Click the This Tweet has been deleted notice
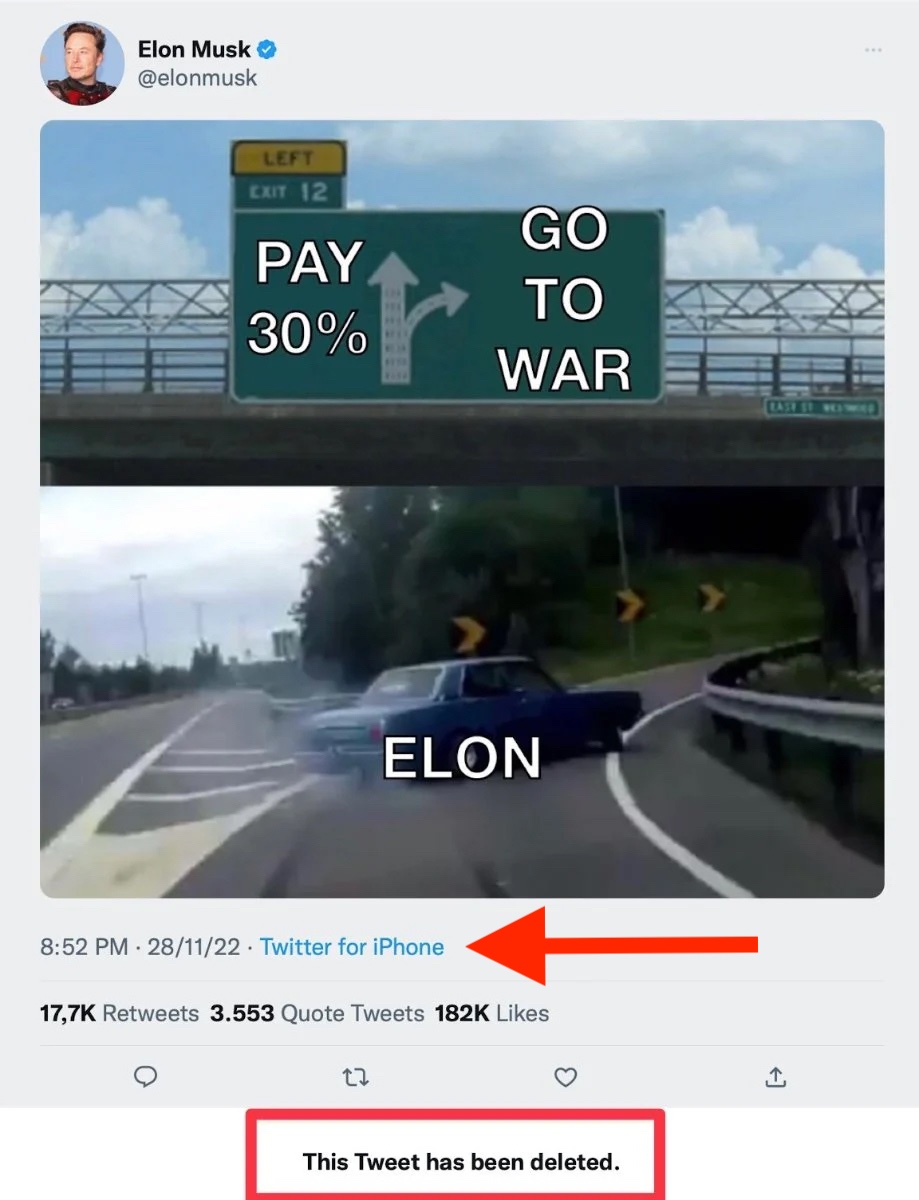 pyautogui.click(x=461, y=1162)
